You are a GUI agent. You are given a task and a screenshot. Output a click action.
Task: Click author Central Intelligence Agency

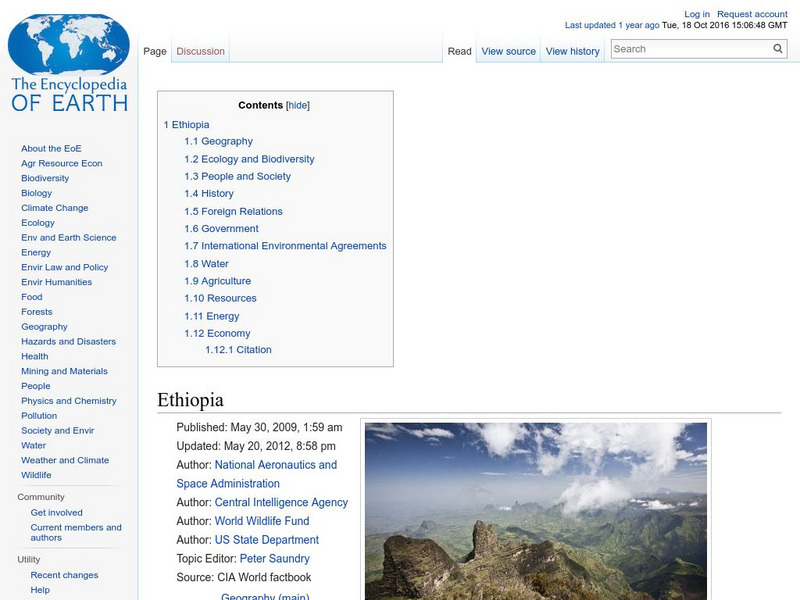click(x=281, y=502)
